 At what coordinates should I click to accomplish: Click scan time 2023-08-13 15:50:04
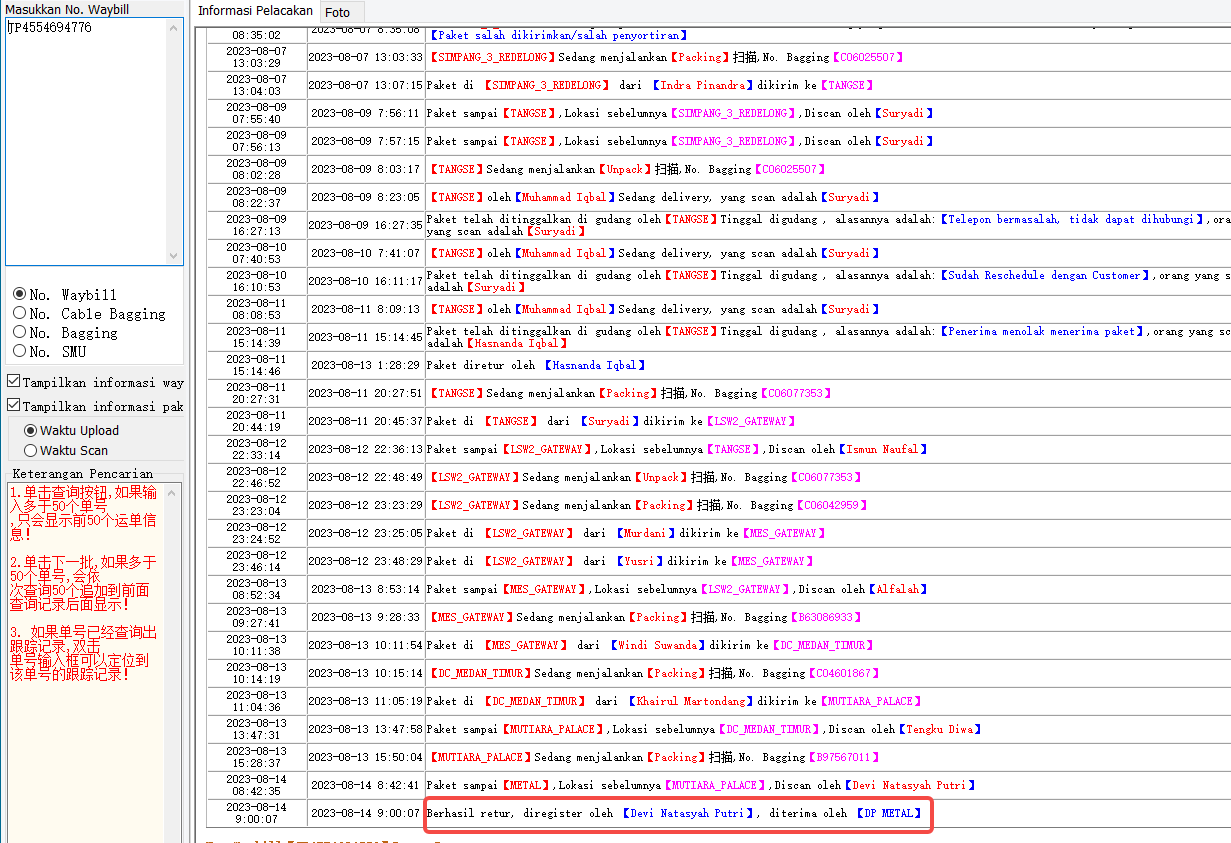pyautogui.click(x=366, y=757)
